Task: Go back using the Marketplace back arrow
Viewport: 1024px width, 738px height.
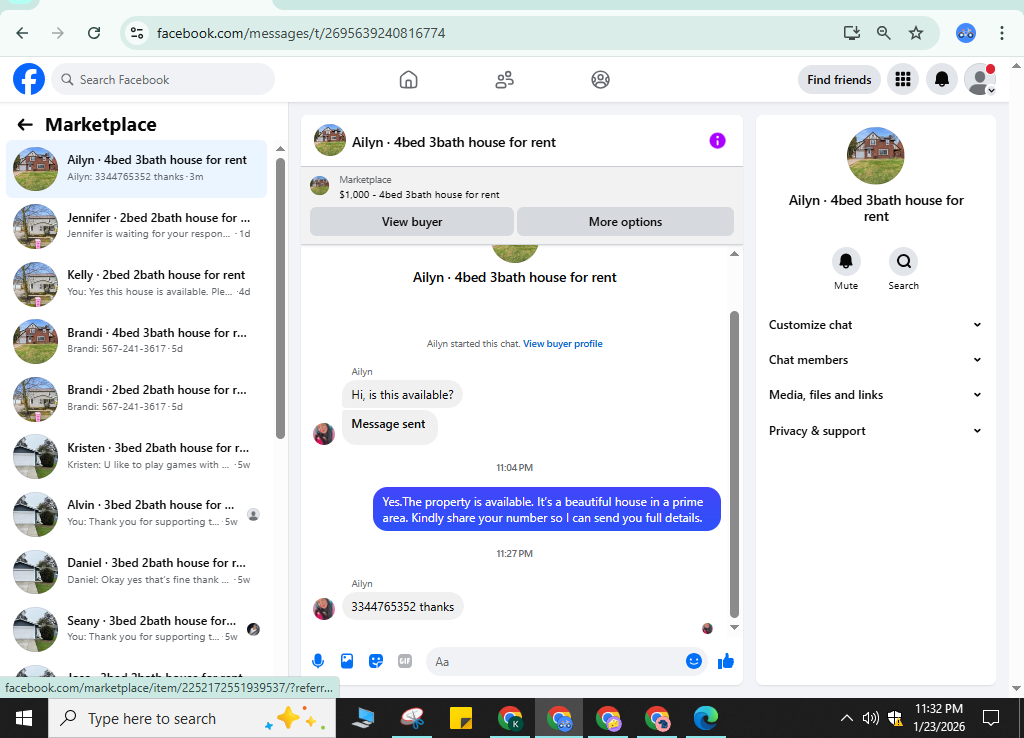Action: click(25, 125)
